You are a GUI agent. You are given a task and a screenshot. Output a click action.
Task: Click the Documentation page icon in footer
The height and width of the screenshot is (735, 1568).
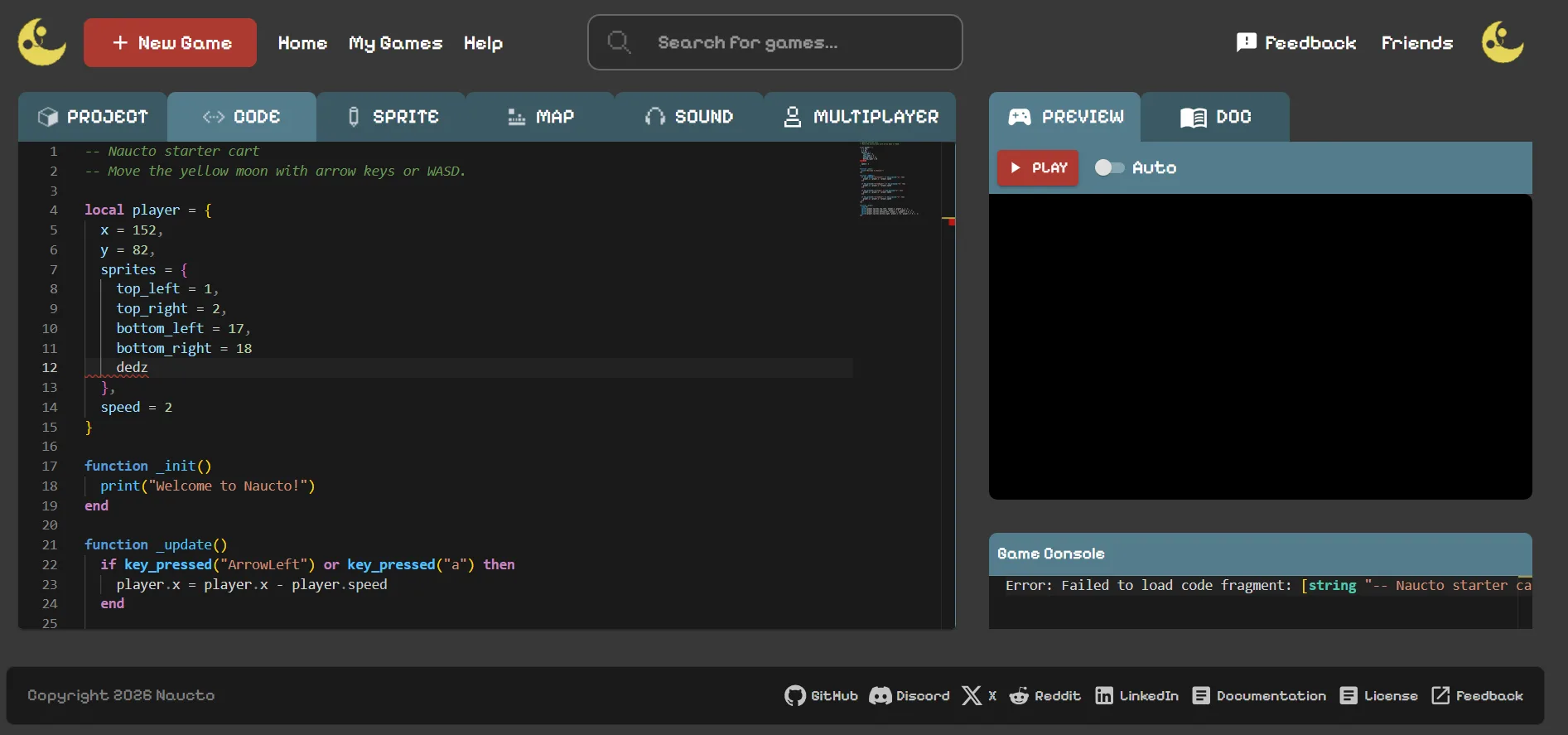[x=1201, y=695]
